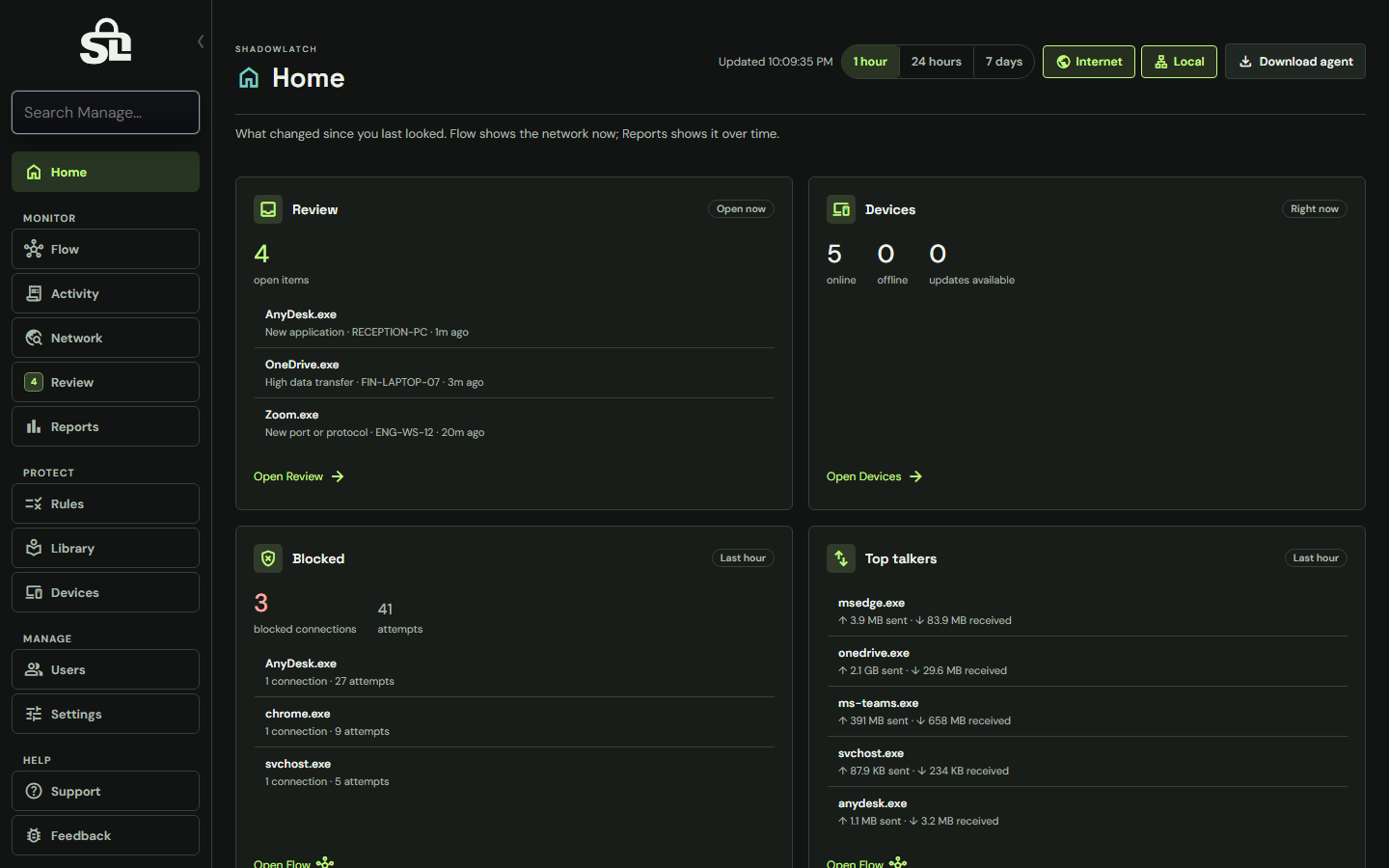Click the Devices card monitor icon
Viewport: 1389px width, 868px height.
pyautogui.click(x=841, y=209)
